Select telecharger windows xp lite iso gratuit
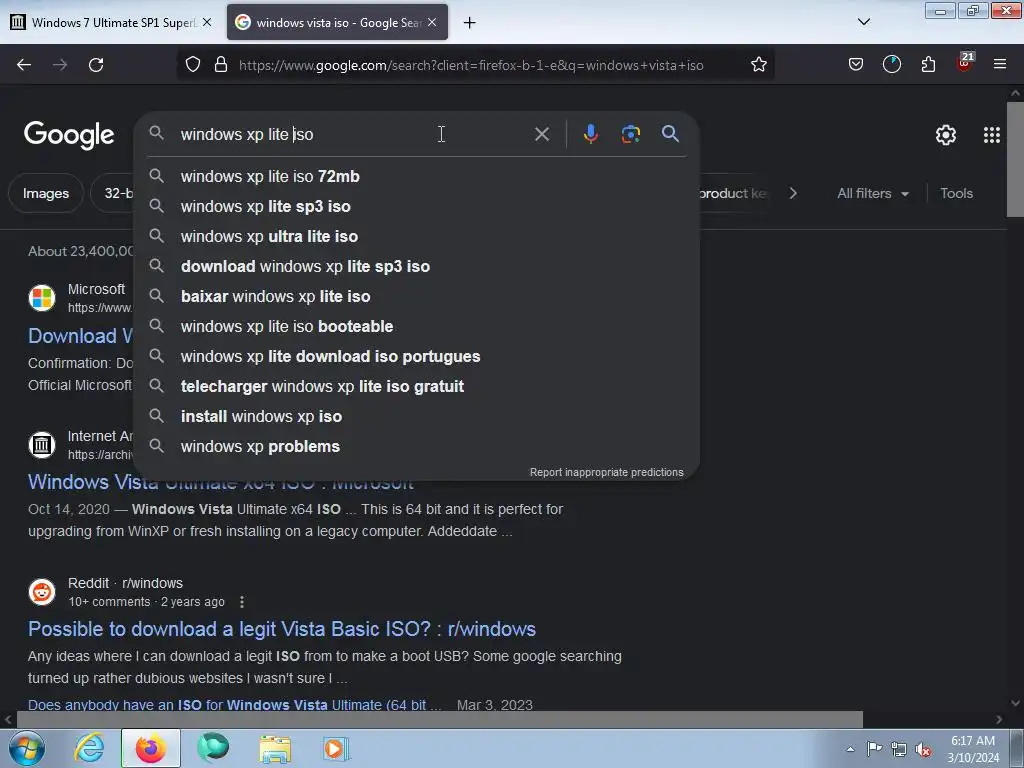Image resolution: width=1024 pixels, height=768 pixels. click(417, 387)
